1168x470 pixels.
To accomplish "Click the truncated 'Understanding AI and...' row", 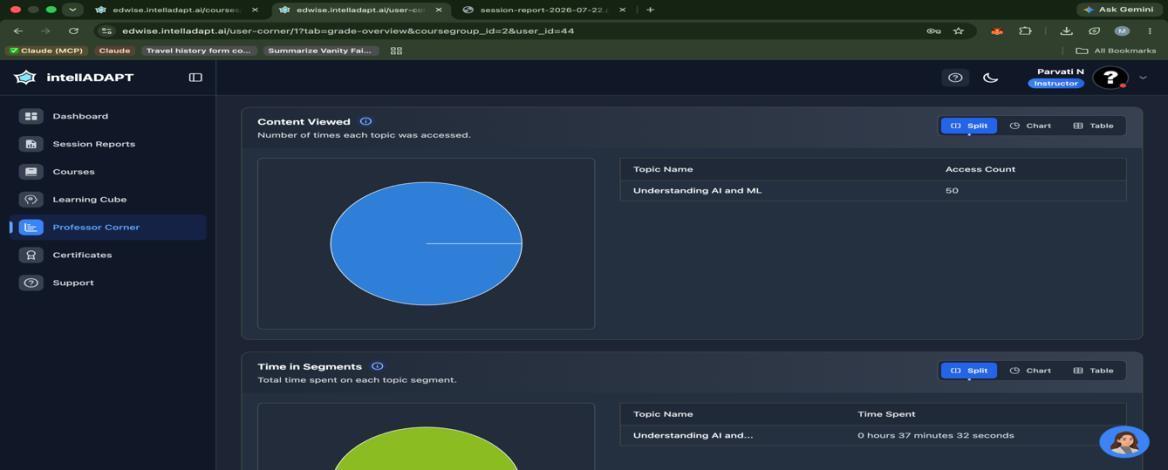I will click(x=873, y=436).
